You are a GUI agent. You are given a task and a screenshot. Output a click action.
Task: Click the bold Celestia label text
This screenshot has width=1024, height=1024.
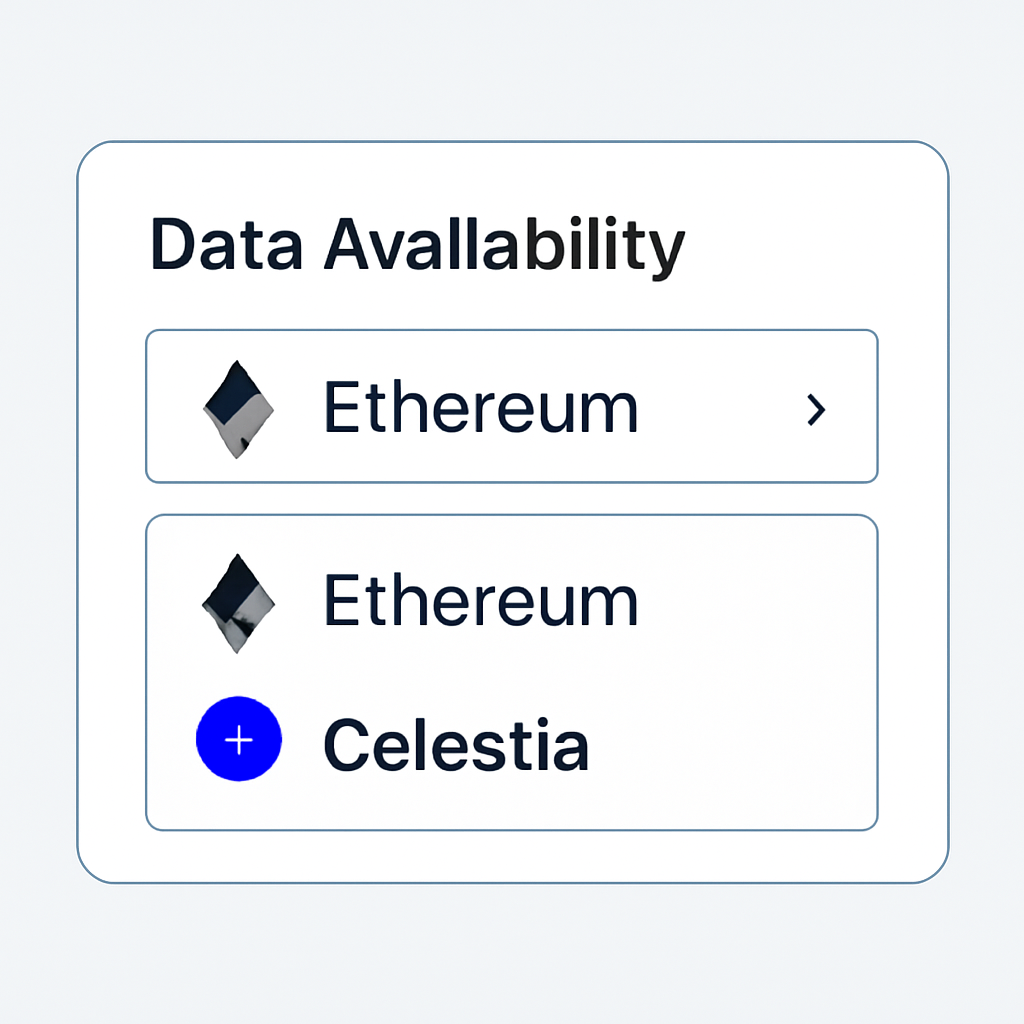point(456,745)
